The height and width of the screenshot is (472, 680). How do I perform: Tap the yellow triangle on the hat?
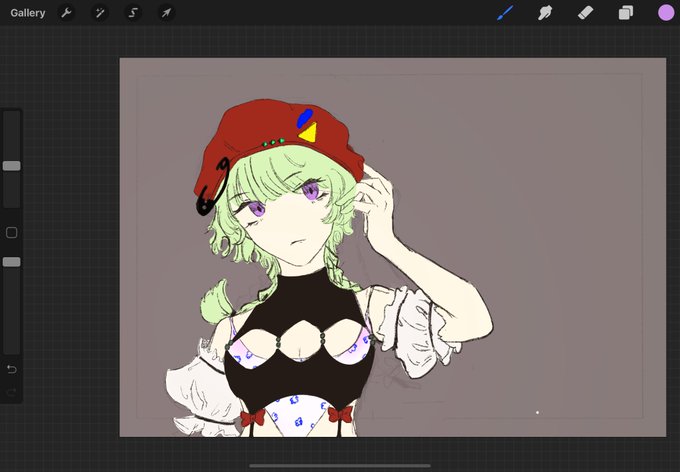[309, 133]
